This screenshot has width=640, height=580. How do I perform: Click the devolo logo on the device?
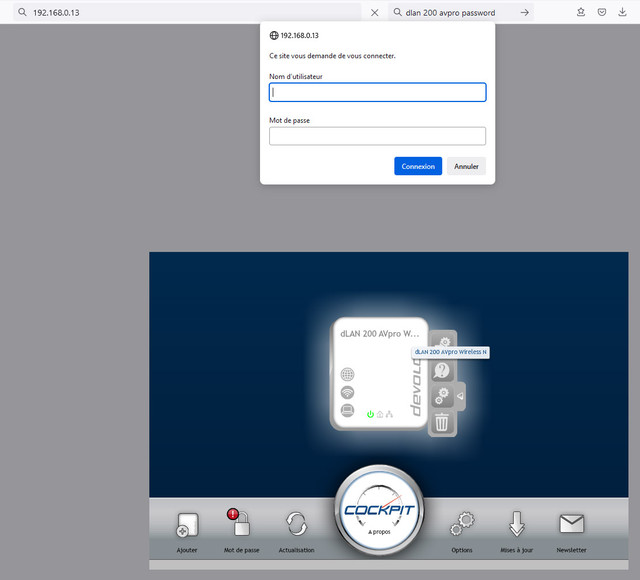click(416, 387)
